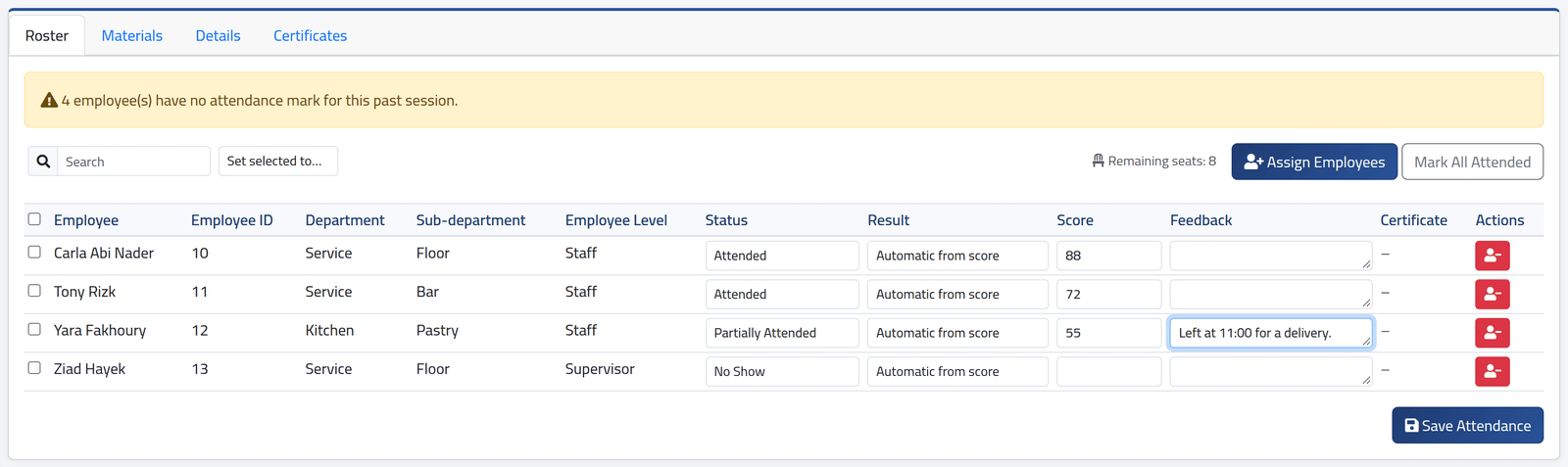Screen dimensions: 1568x467
Task: Click the Employee ID column header
Action: (232, 220)
